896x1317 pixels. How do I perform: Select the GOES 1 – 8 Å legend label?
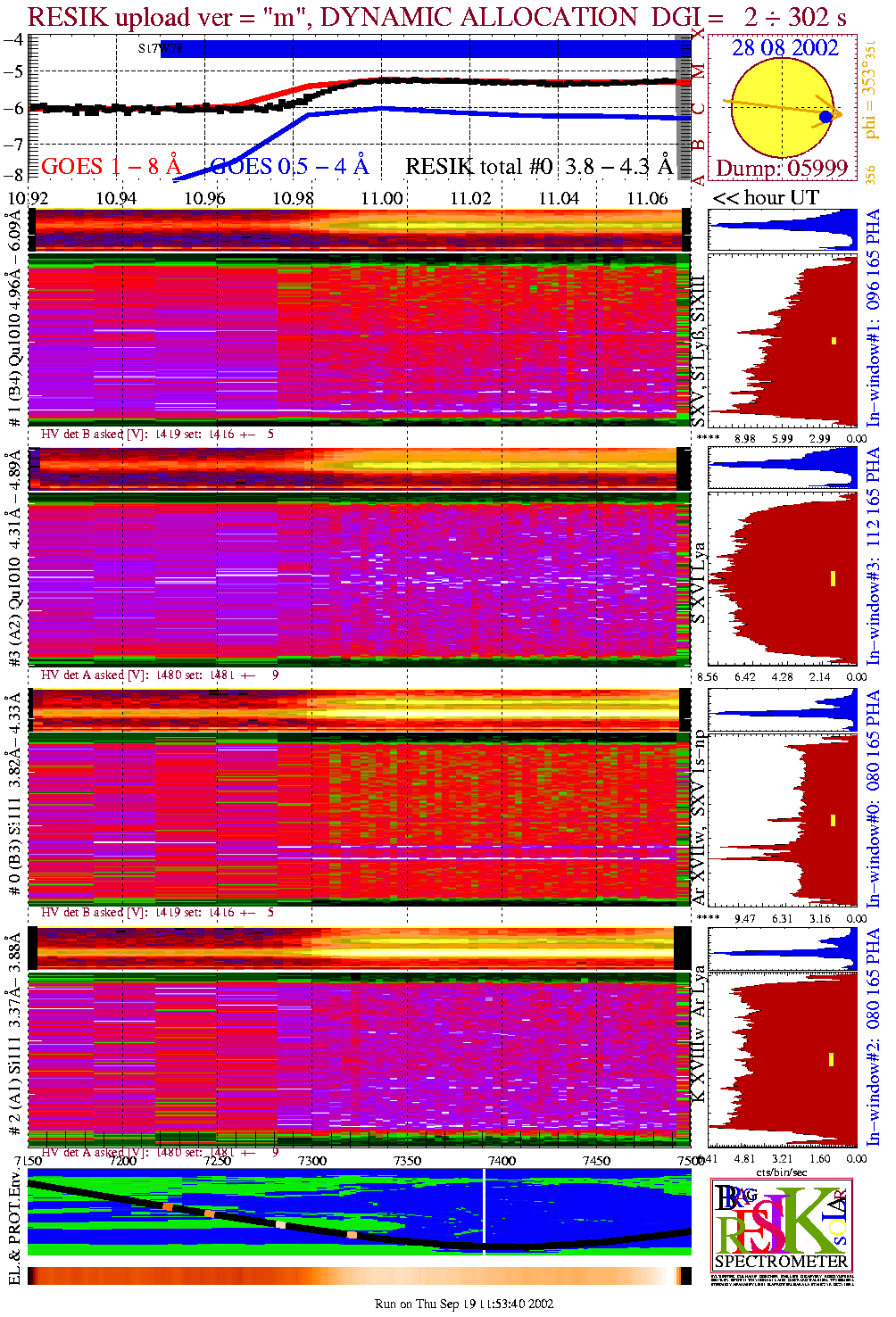click(111, 166)
